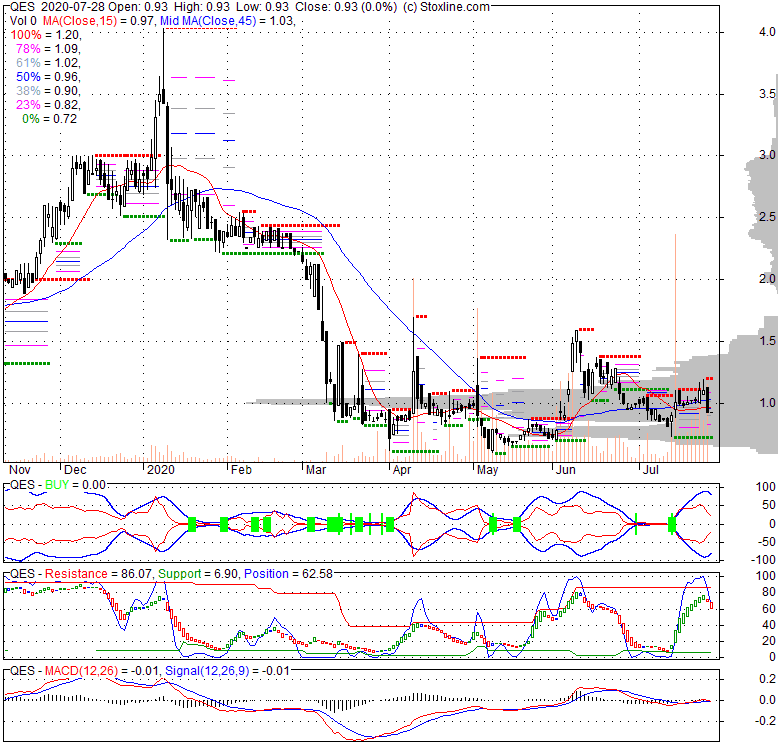Click the 'Open: 0.93' header value
780x745 pixels.
pyautogui.click(x=138, y=7)
